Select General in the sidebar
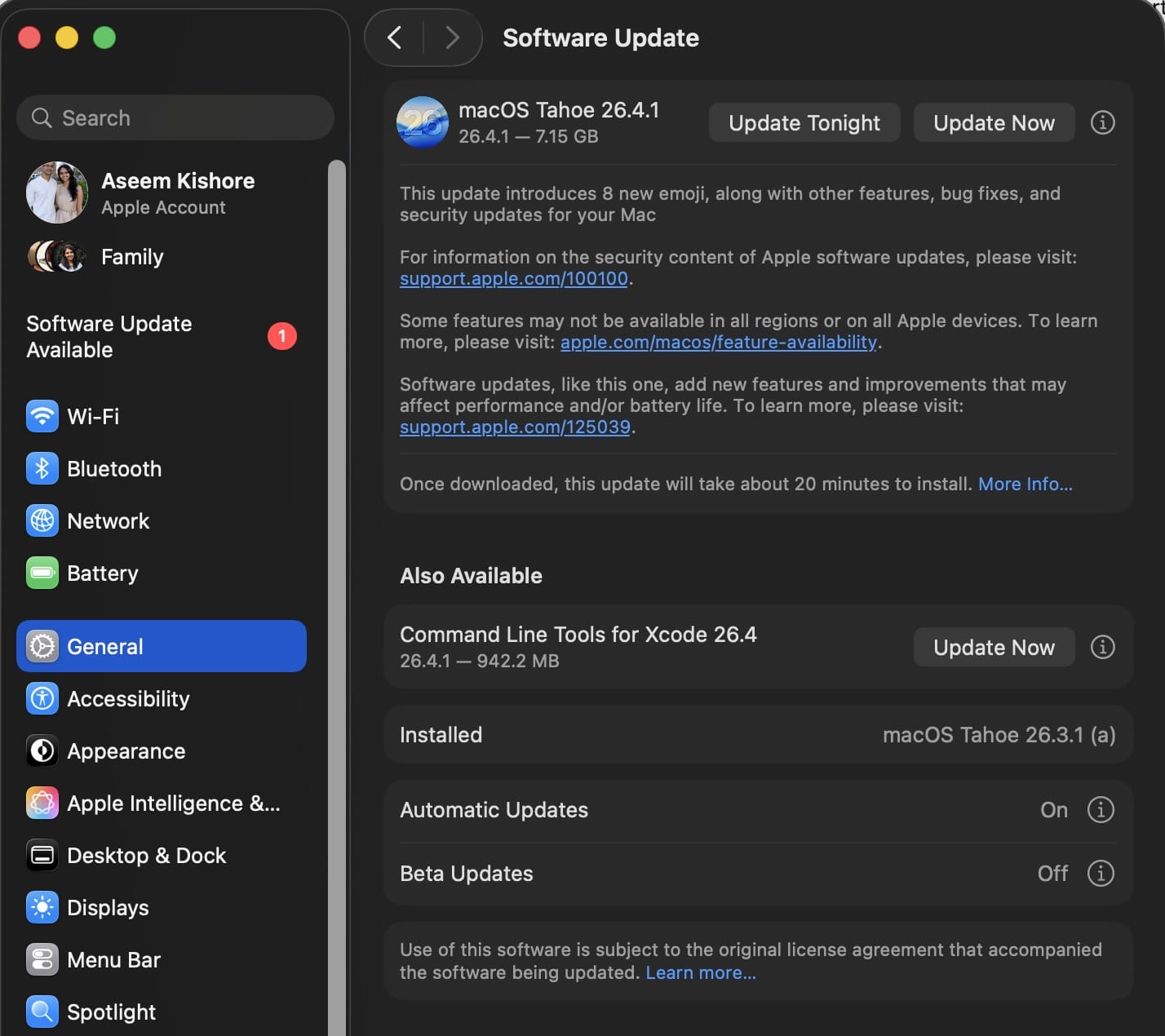Viewport: 1165px width, 1036px height. [x=162, y=646]
